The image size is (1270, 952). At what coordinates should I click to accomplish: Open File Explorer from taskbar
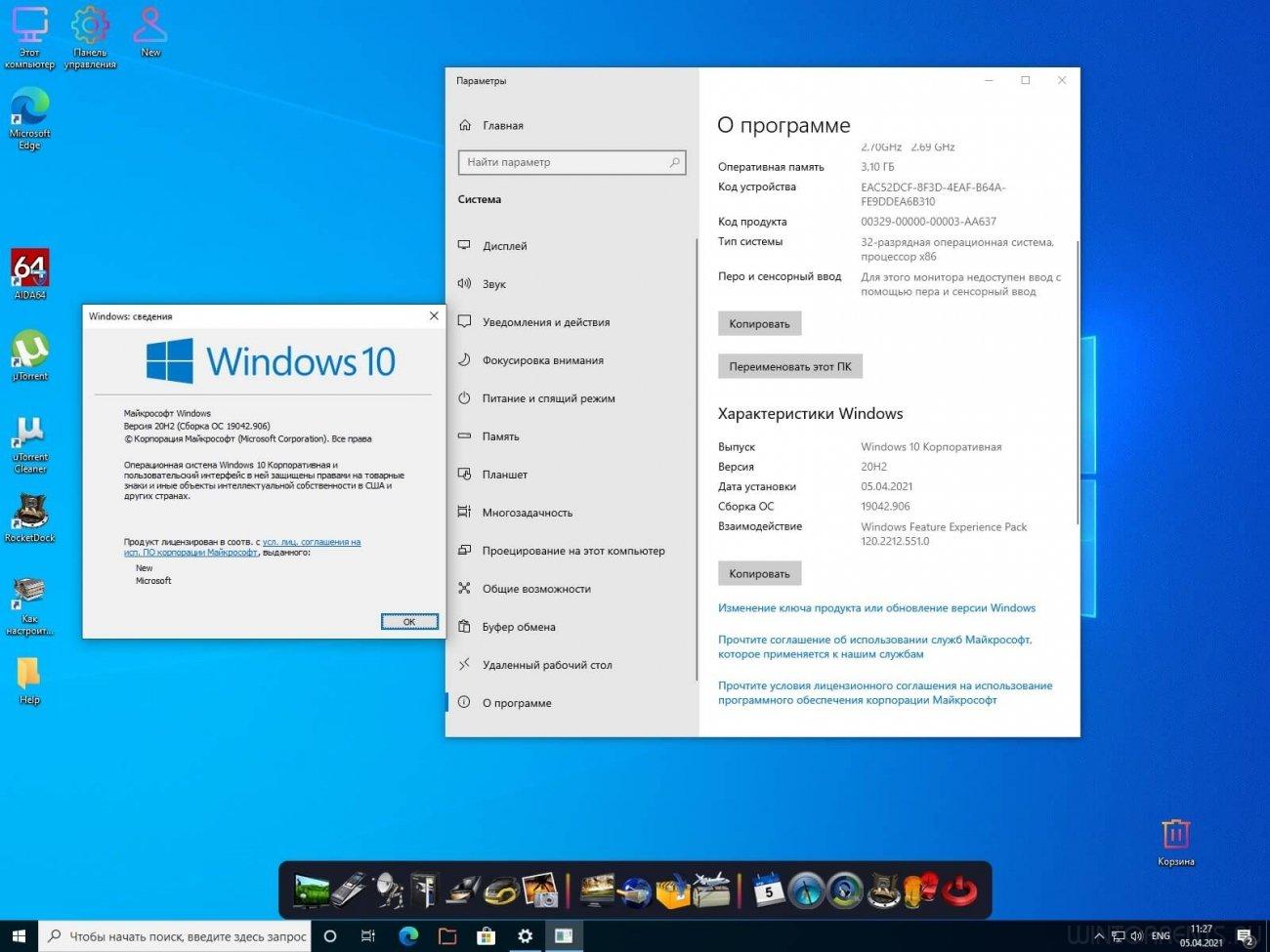point(447,935)
